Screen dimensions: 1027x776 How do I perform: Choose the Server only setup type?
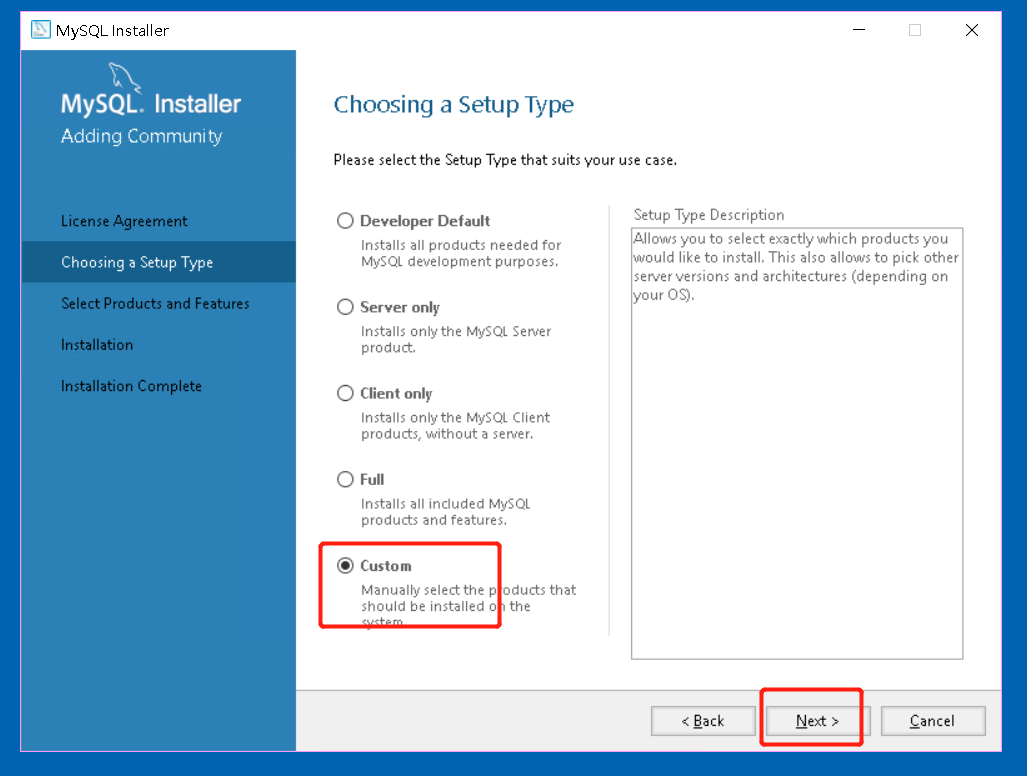click(x=345, y=307)
